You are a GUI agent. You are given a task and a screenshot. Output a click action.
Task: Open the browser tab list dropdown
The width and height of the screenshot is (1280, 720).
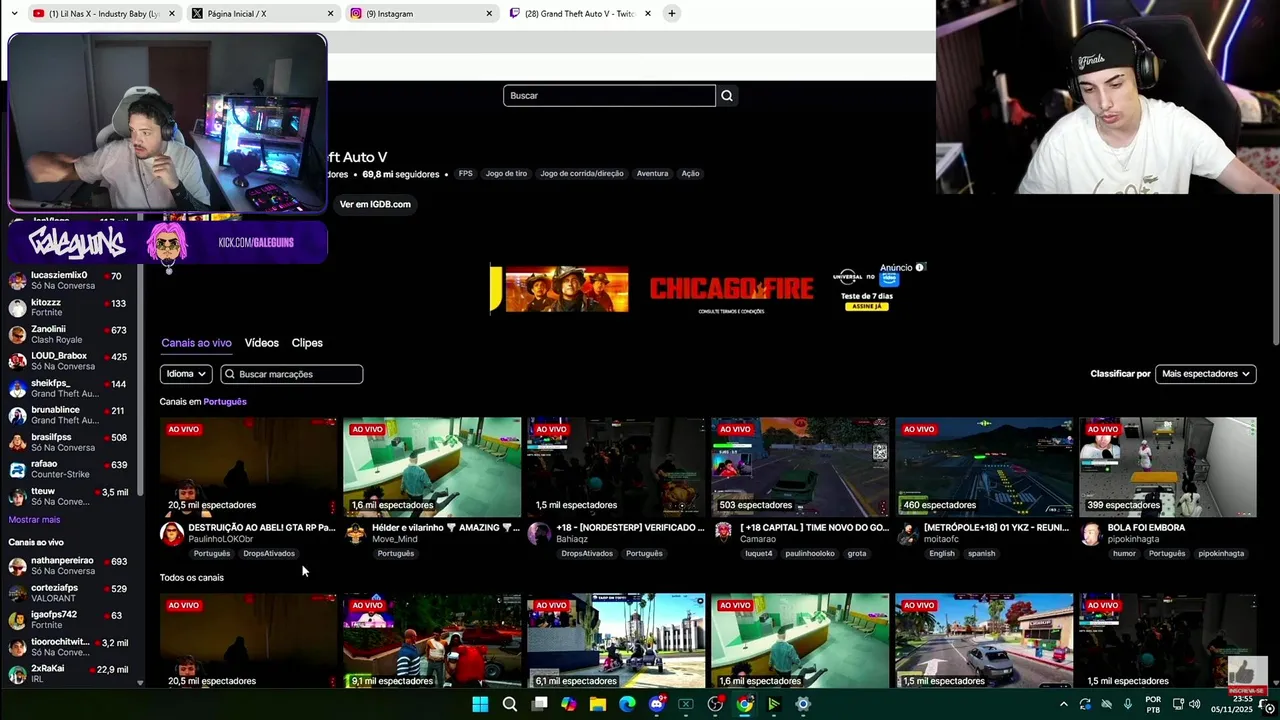point(14,13)
